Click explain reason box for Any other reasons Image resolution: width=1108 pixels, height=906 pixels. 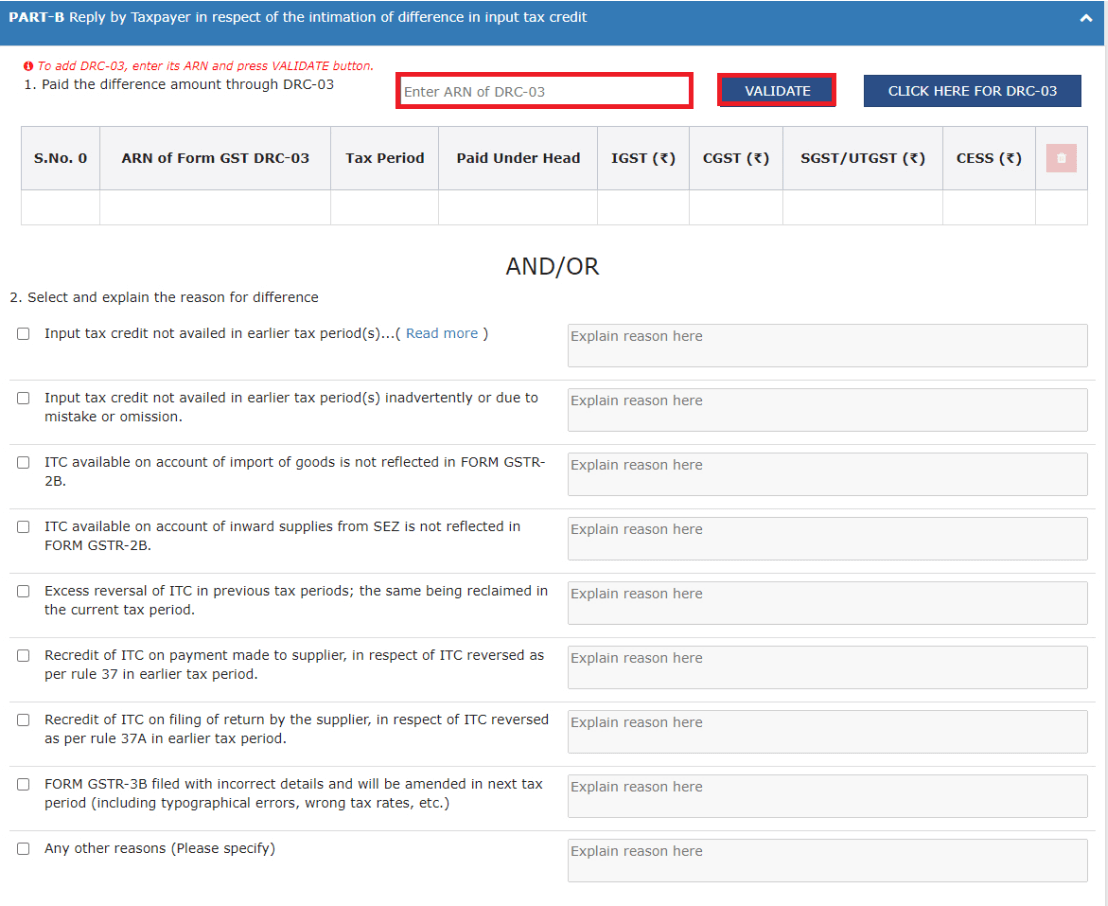point(827,860)
